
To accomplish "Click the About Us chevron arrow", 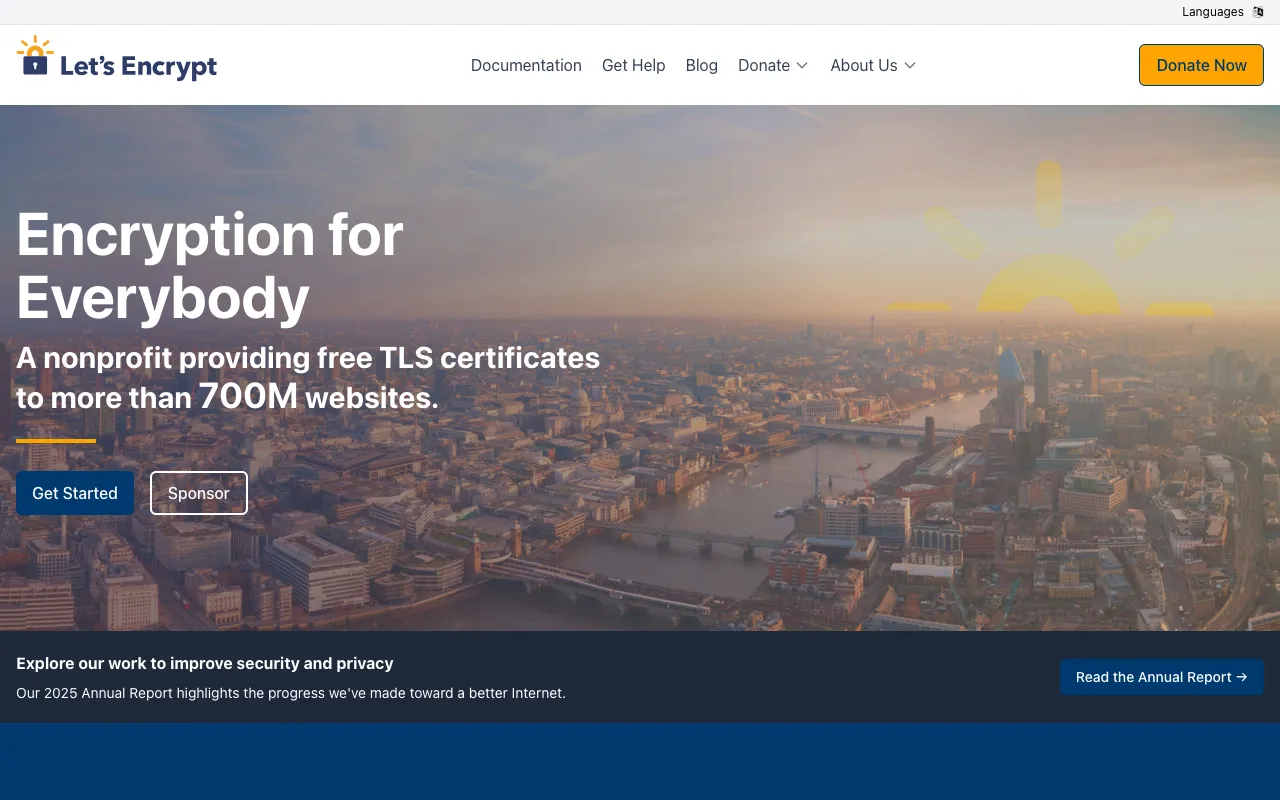I will point(910,65).
